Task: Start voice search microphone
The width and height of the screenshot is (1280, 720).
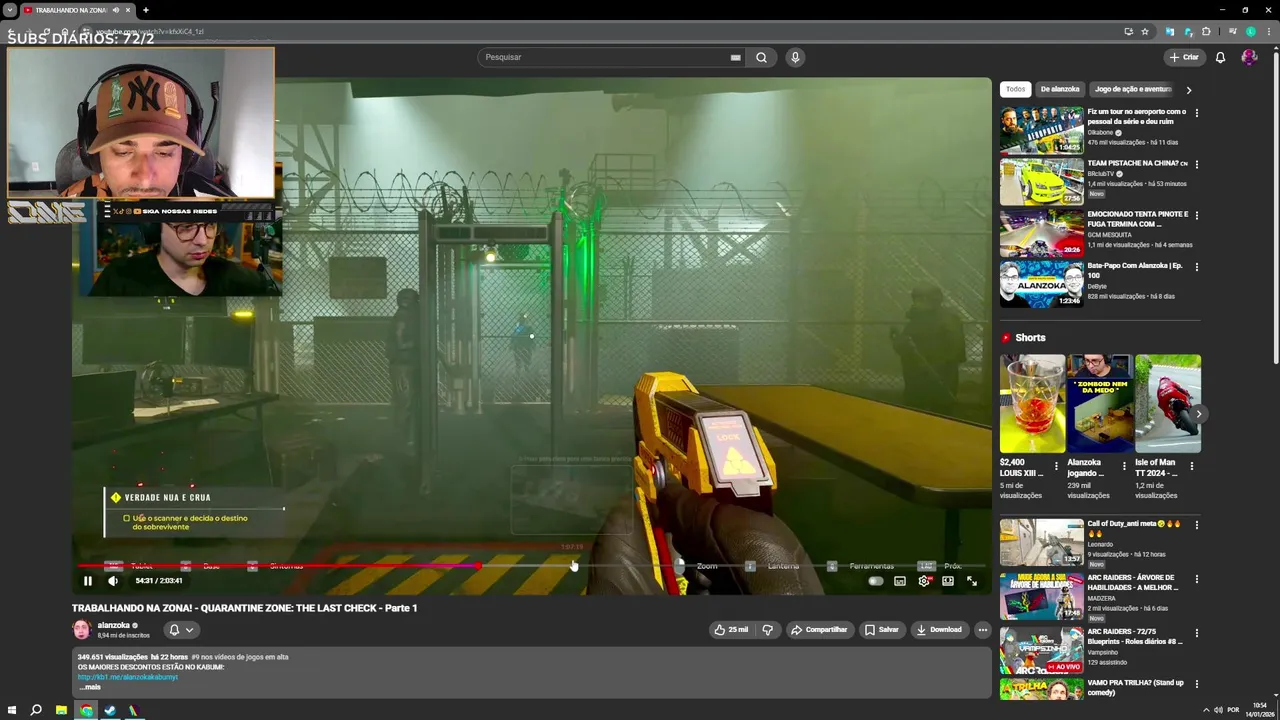Action: tap(795, 57)
